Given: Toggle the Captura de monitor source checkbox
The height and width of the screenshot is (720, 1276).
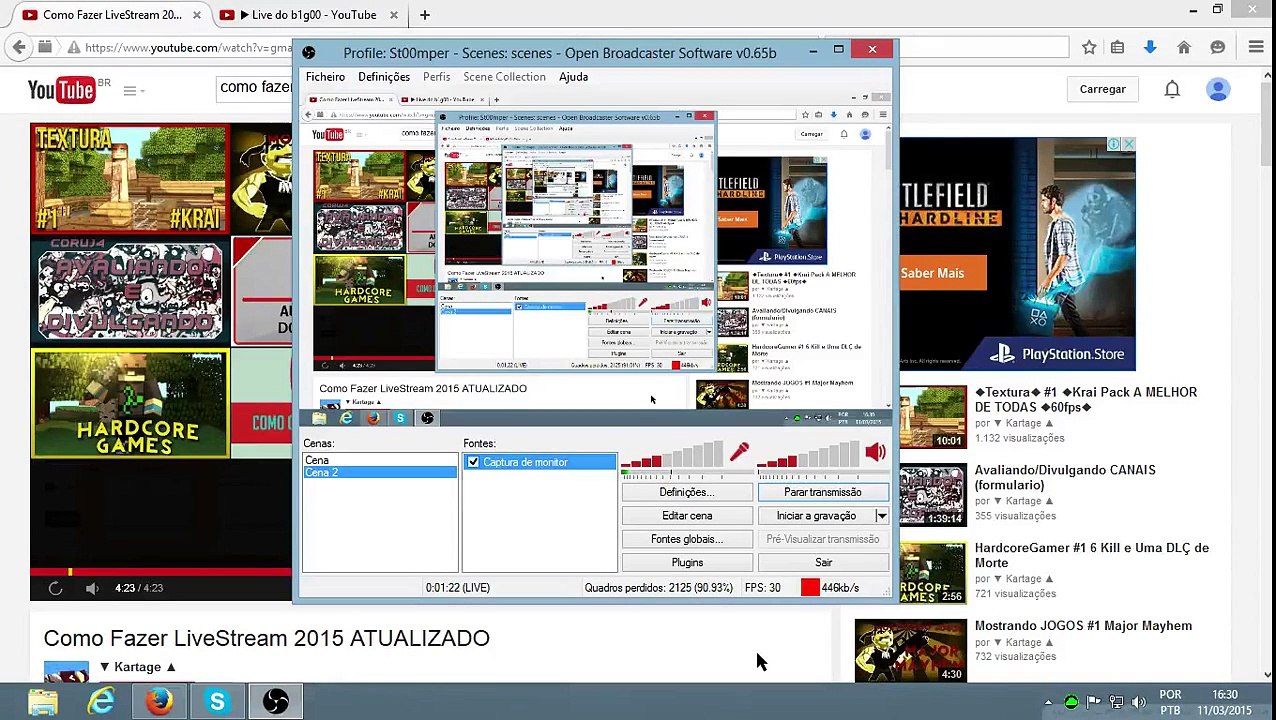Looking at the screenshot, I should (x=473, y=462).
